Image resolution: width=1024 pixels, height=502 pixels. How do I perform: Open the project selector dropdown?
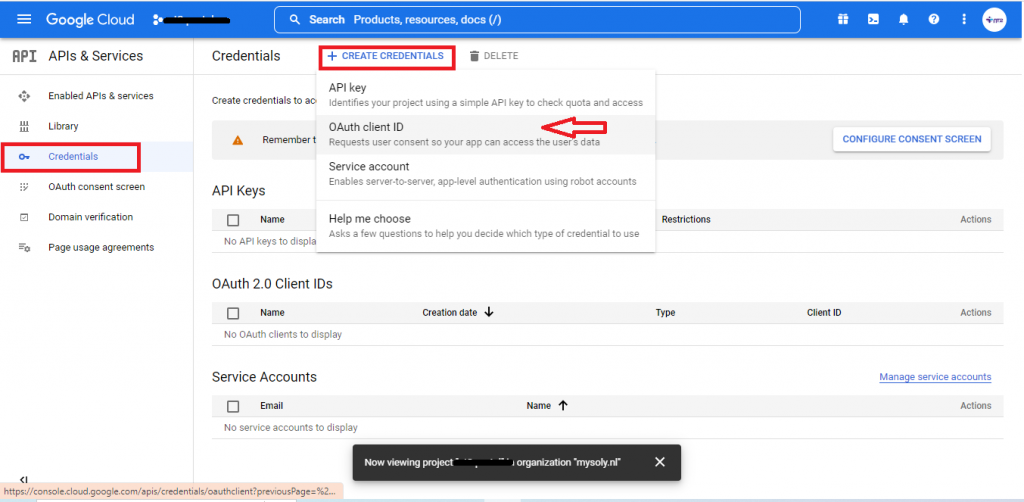pos(191,20)
